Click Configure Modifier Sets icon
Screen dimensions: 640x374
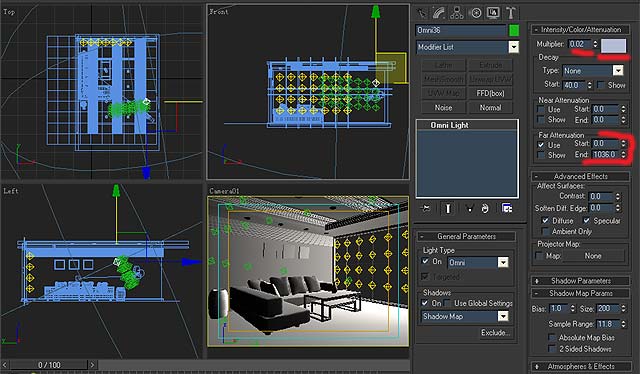coord(507,209)
